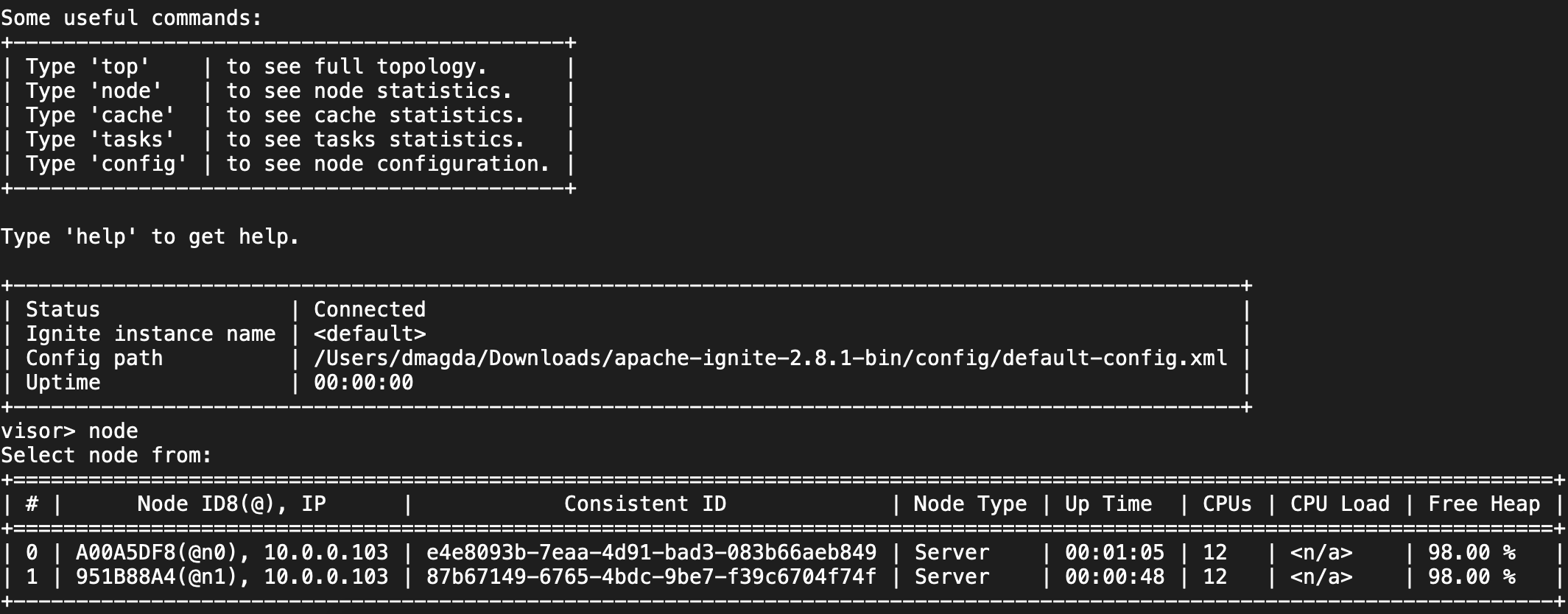Click the 'CPU Load' column header
The width and height of the screenshot is (1568, 614).
[x=1340, y=504]
